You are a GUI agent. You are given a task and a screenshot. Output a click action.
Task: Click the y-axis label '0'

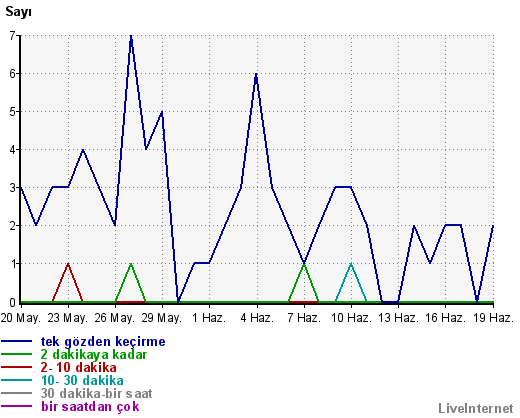(13, 303)
